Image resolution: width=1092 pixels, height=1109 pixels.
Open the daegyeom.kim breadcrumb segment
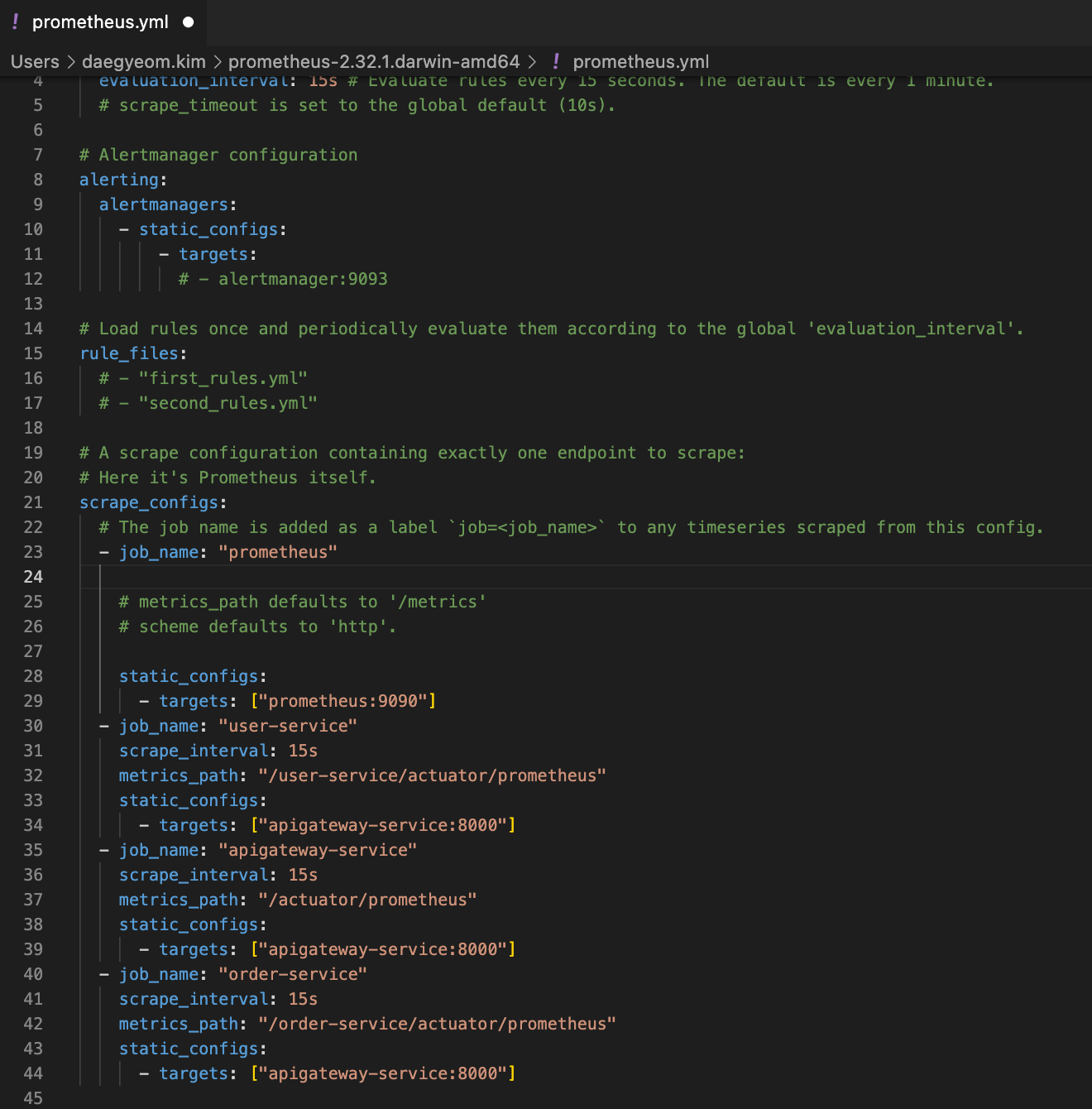point(144,62)
